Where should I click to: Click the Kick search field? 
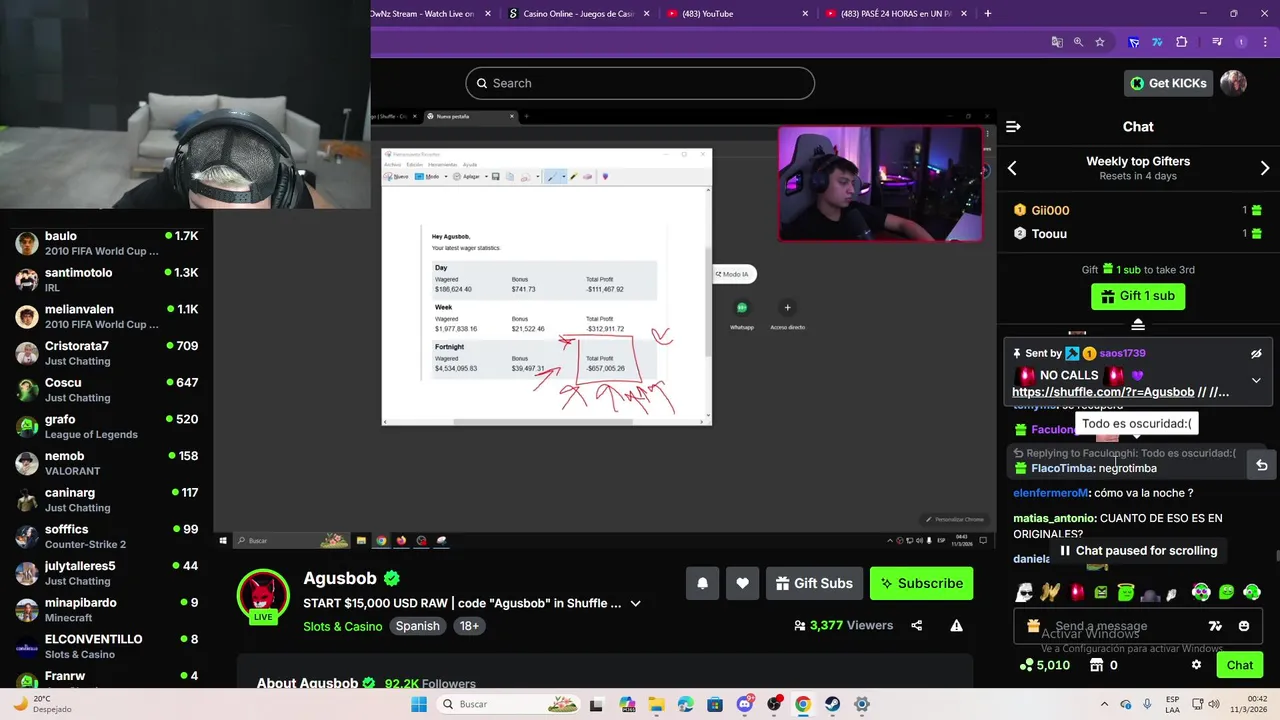coord(640,83)
